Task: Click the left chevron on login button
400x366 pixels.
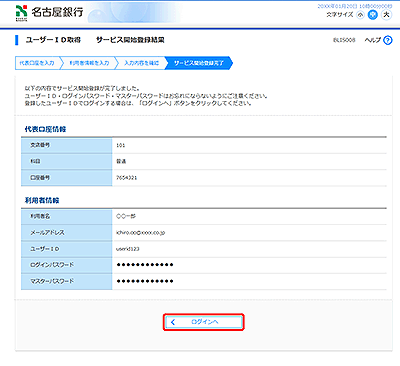Action: 173,322
